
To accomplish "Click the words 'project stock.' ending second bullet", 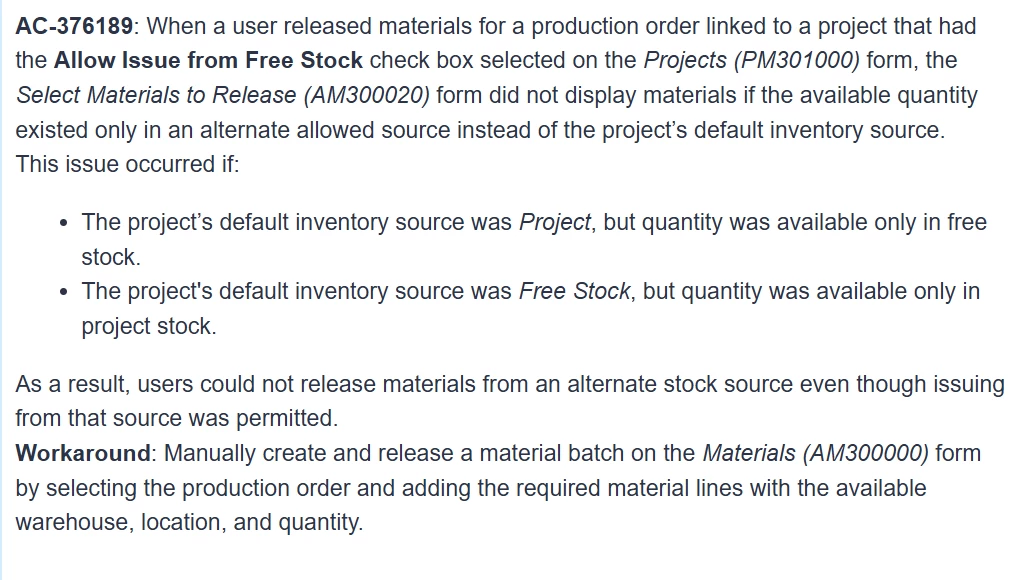I will [149, 326].
